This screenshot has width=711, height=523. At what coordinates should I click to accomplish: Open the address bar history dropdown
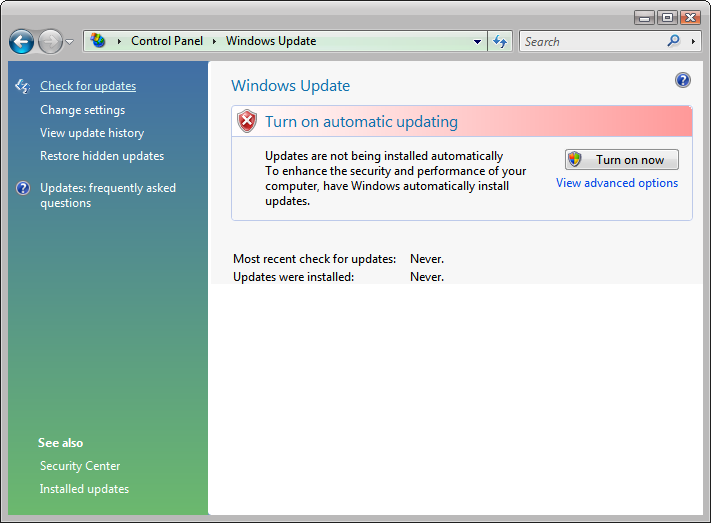[477, 42]
